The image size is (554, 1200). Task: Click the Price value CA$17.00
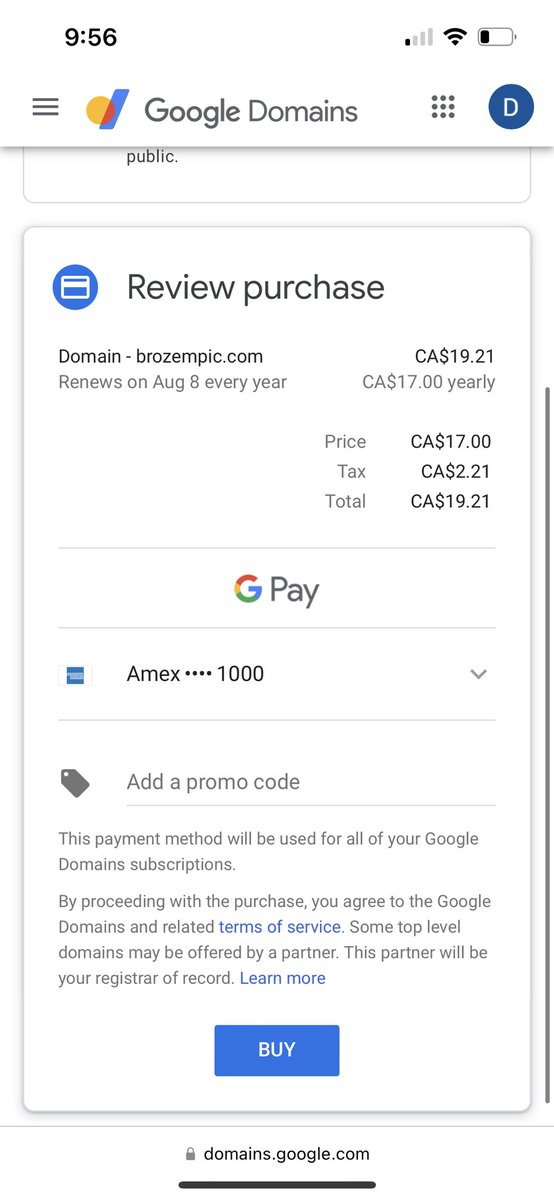coord(451,442)
